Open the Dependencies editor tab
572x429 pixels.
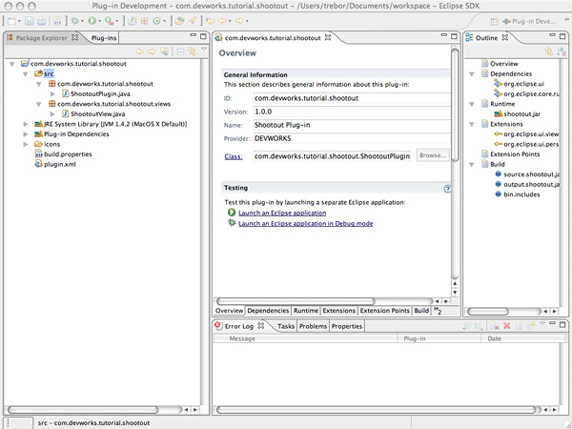[268, 311]
